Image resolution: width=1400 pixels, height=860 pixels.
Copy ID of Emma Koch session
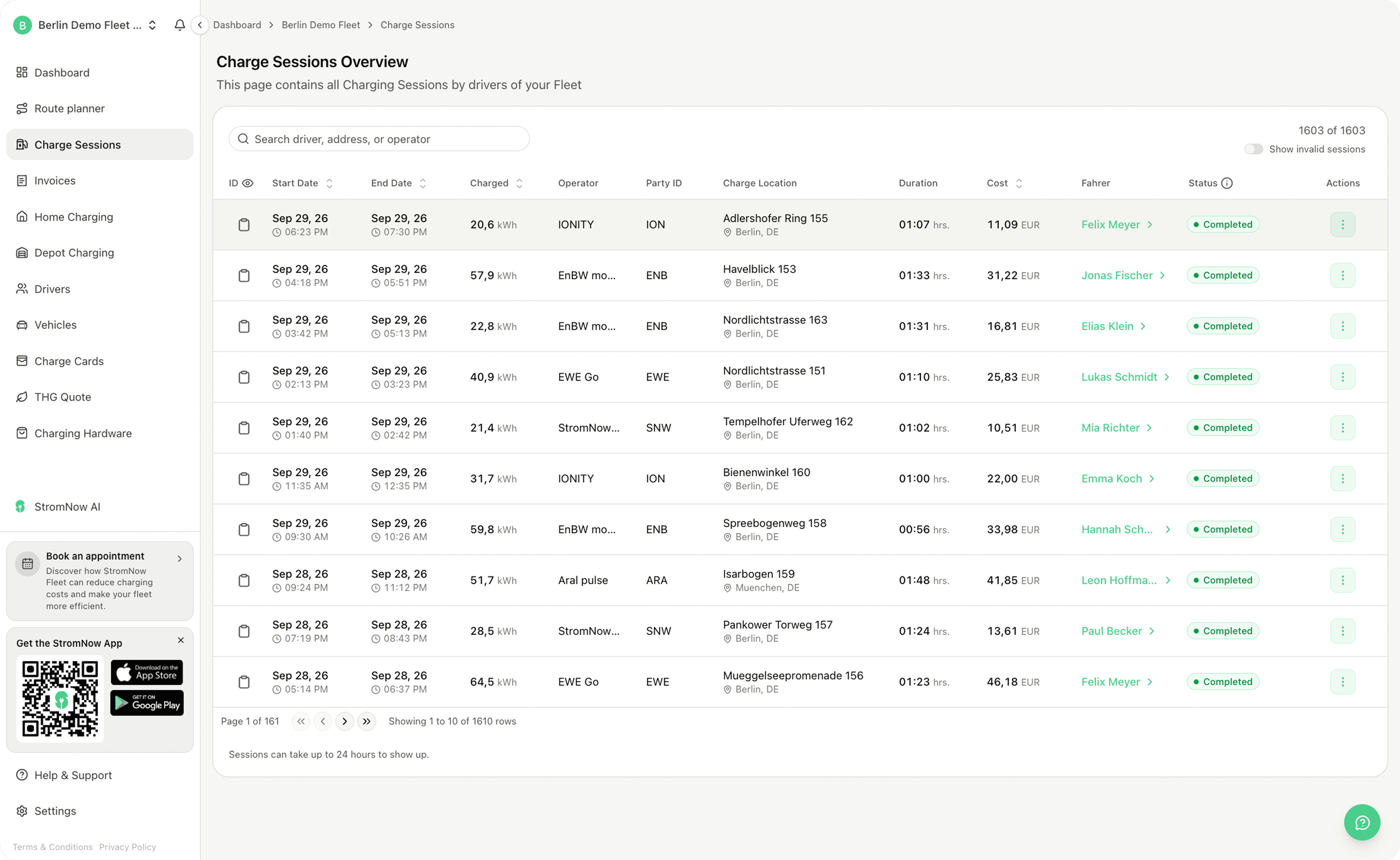tap(244, 478)
